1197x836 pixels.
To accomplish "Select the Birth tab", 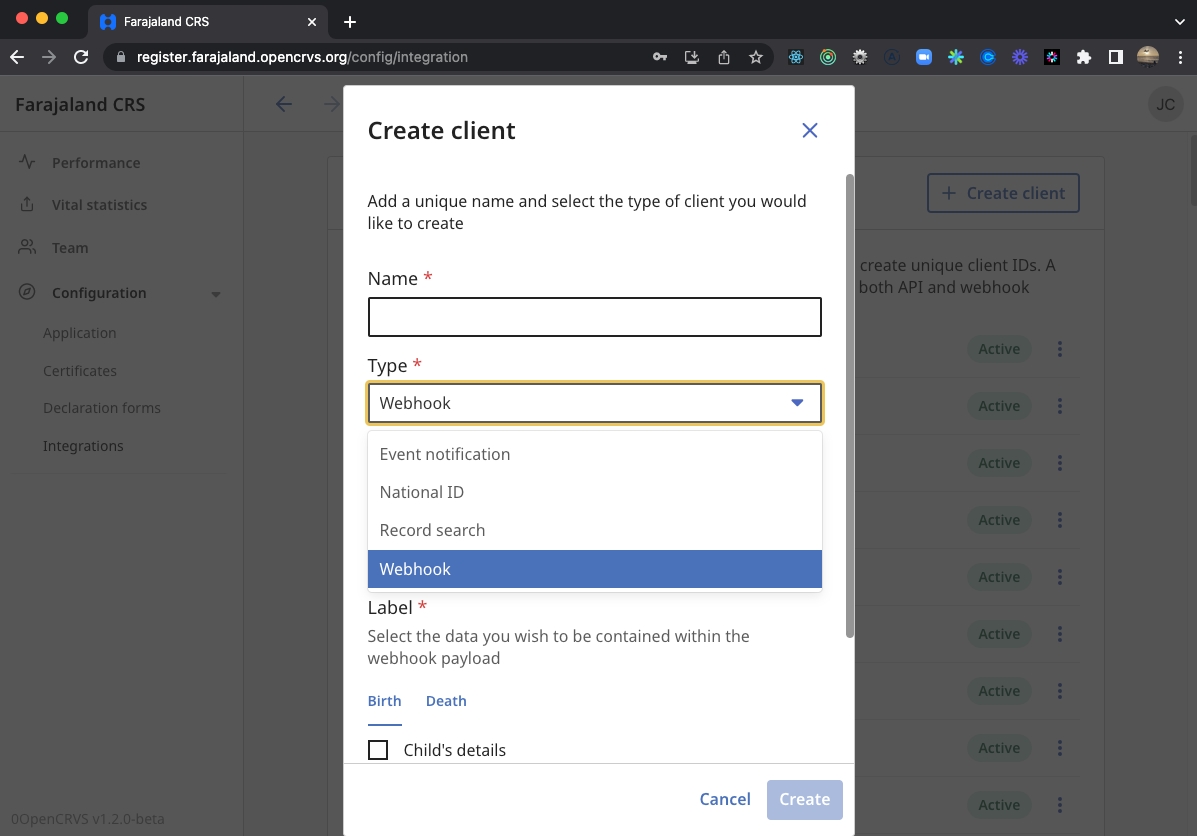I will (x=384, y=701).
